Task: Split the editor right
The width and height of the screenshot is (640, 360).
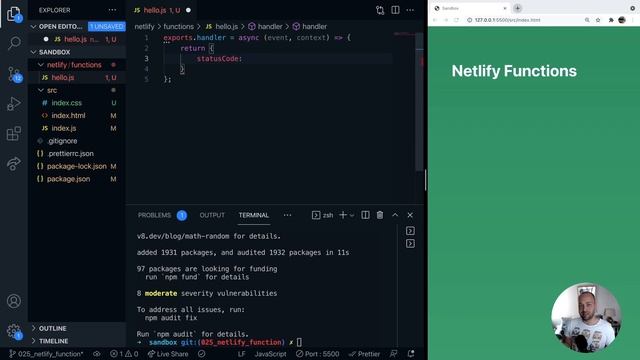Action: click(395, 10)
